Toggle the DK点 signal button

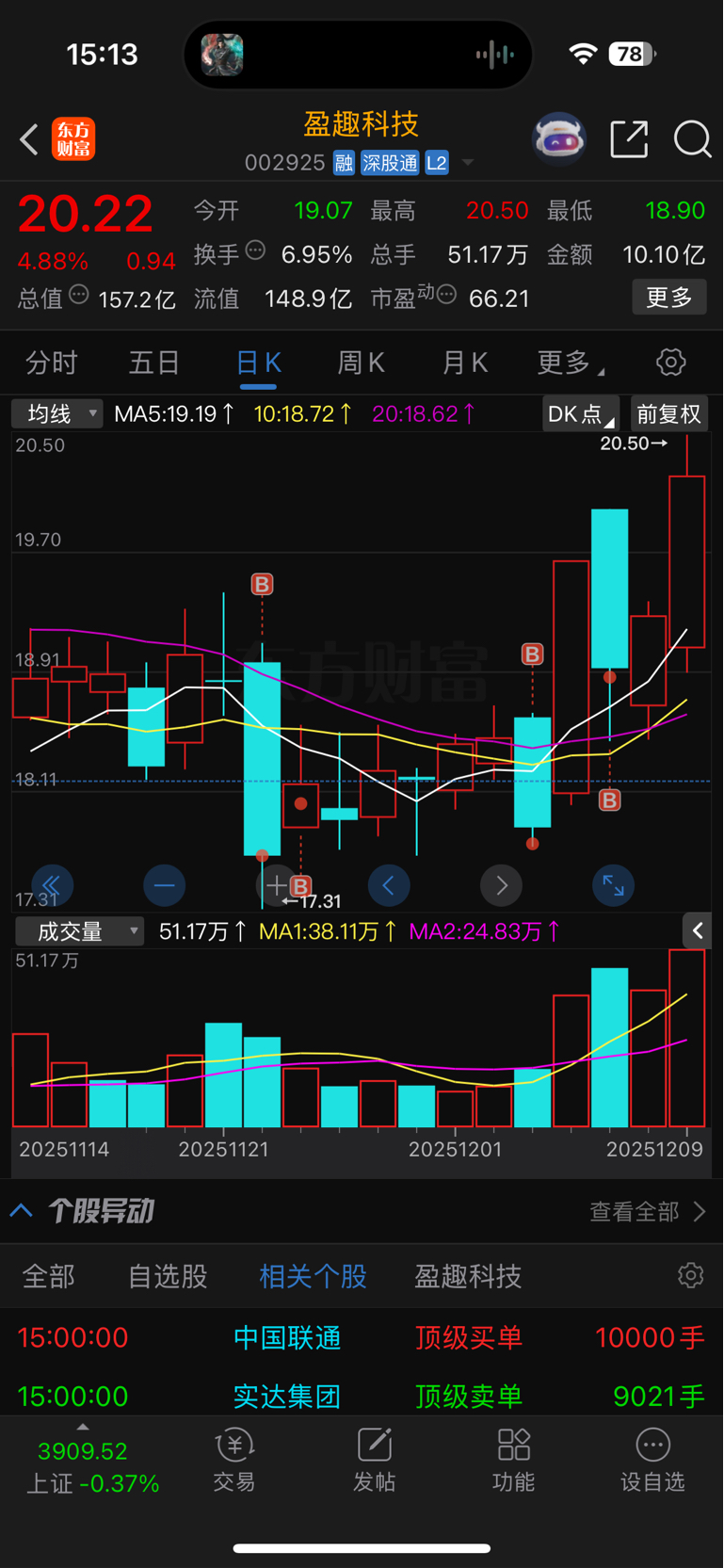[x=581, y=414]
